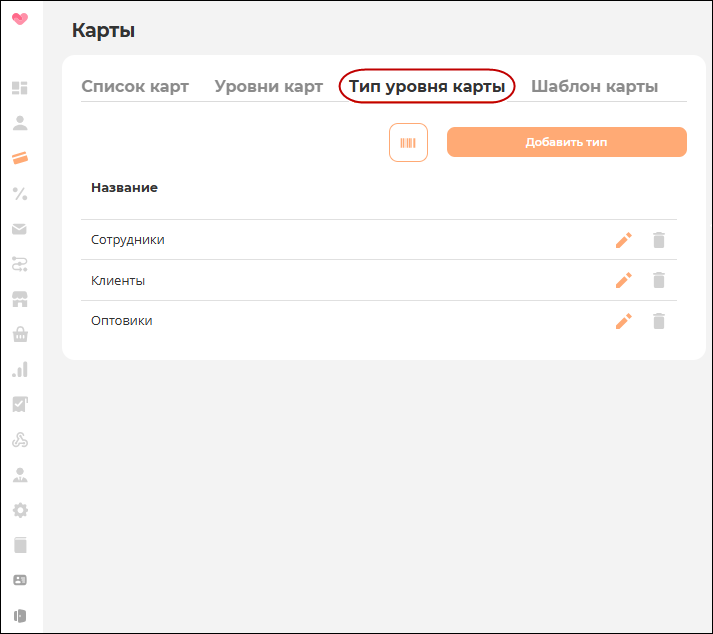Switch to the Список карт tab

coord(135,86)
